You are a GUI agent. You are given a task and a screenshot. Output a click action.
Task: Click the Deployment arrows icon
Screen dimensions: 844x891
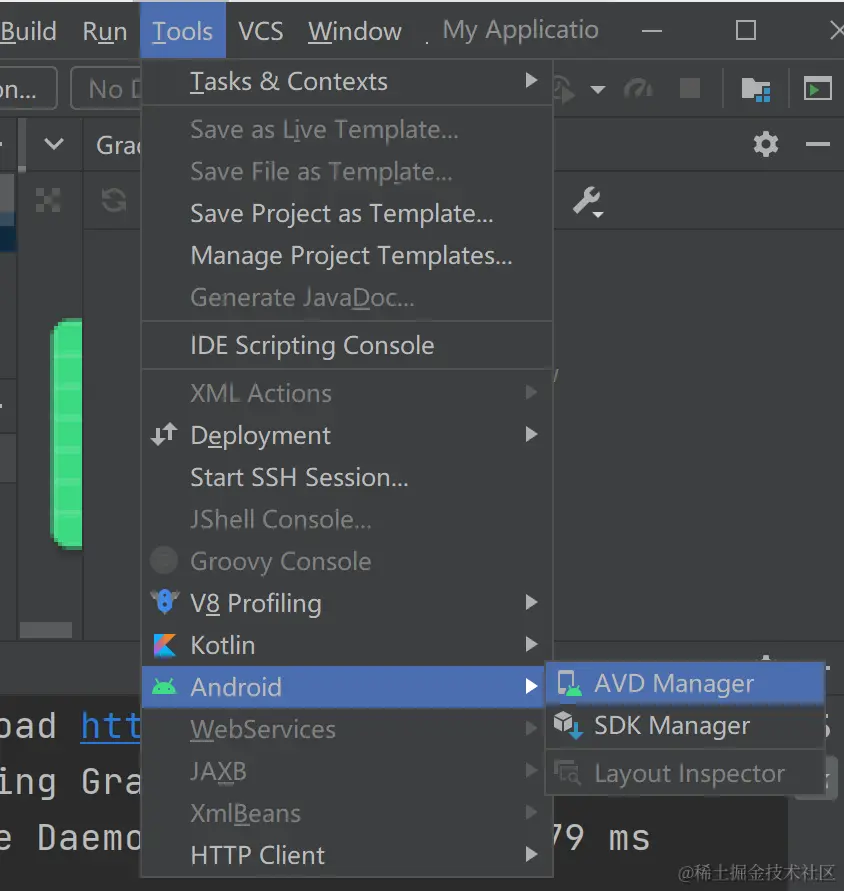pyautogui.click(x=164, y=435)
